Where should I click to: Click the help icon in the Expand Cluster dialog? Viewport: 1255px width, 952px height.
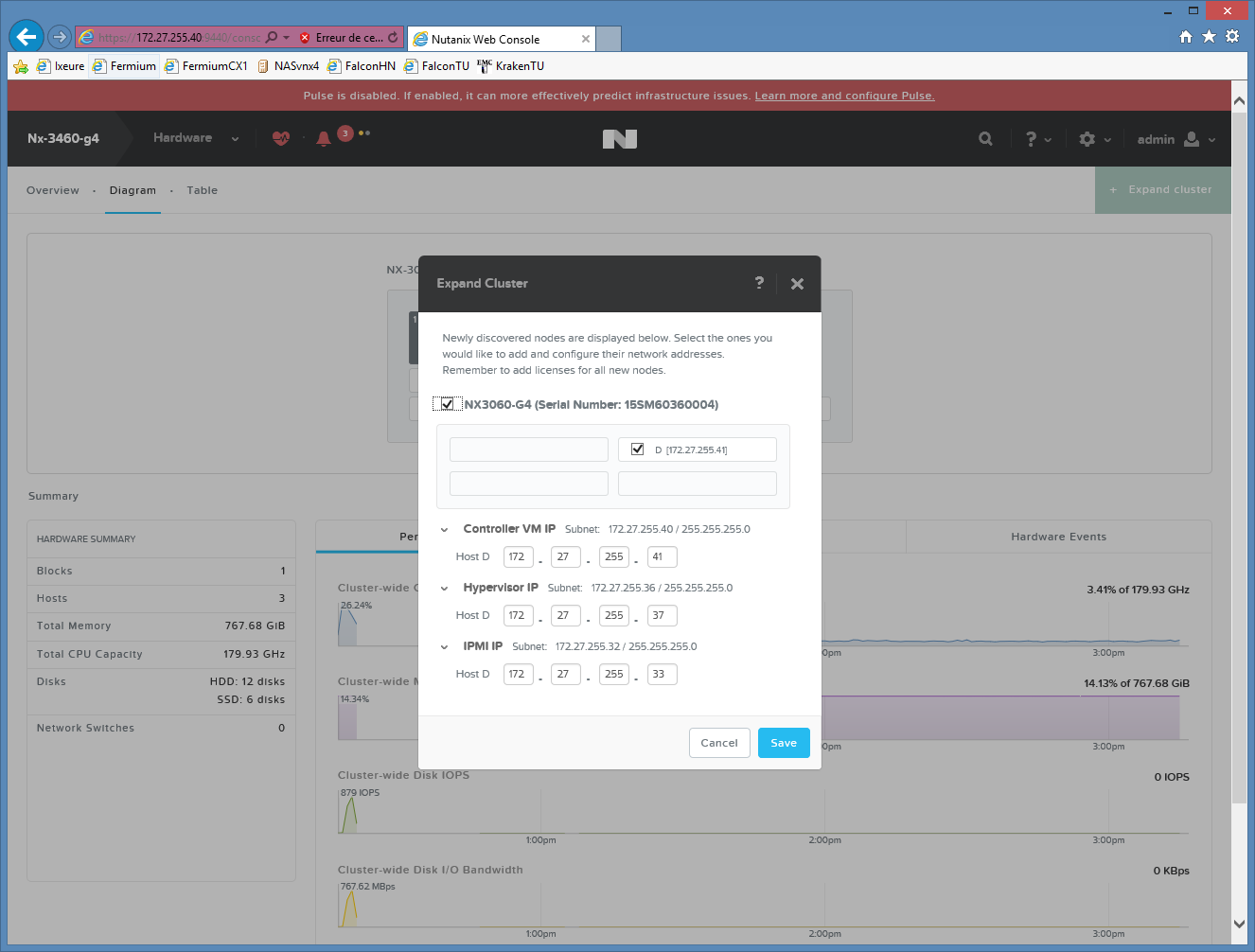[x=759, y=283]
